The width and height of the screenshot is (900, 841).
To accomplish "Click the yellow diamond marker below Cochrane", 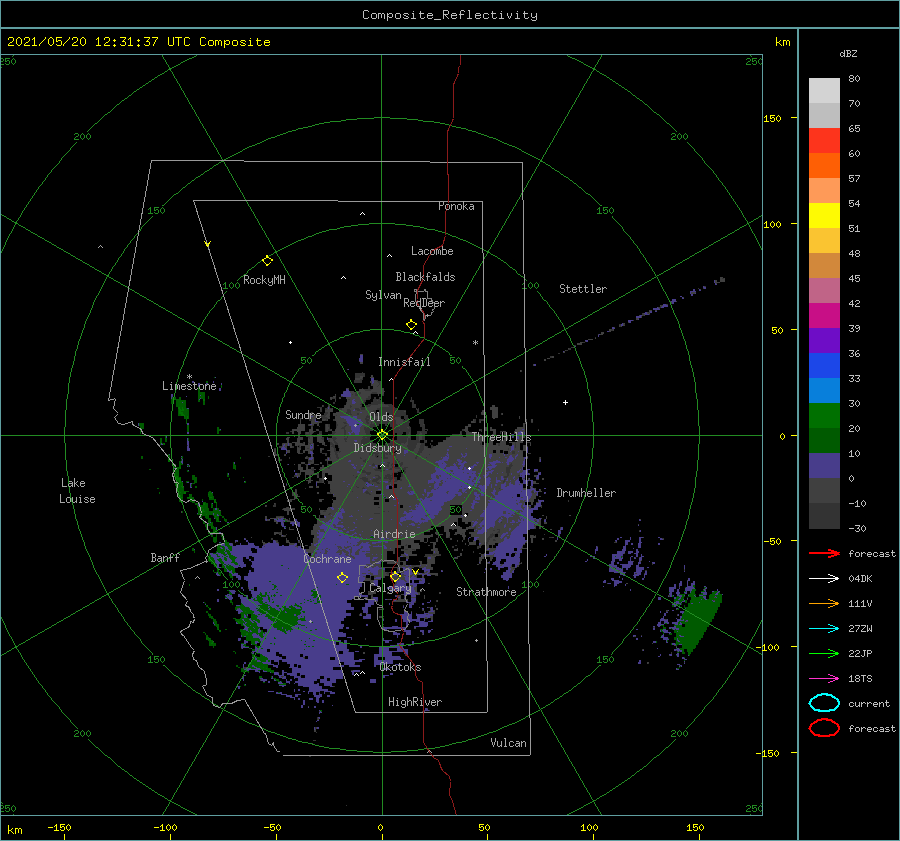I will point(342,577).
